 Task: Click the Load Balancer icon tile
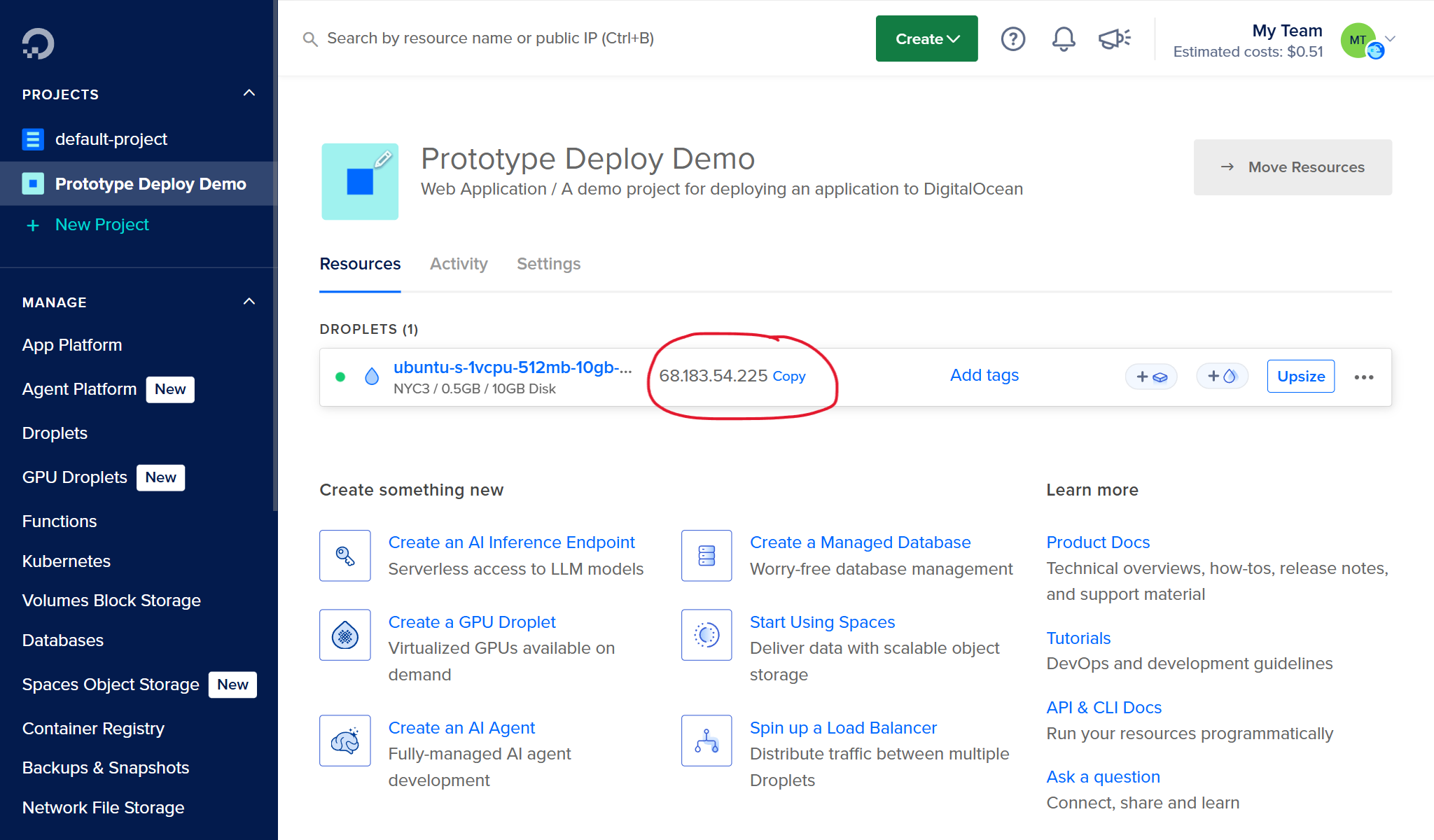pyautogui.click(x=706, y=741)
